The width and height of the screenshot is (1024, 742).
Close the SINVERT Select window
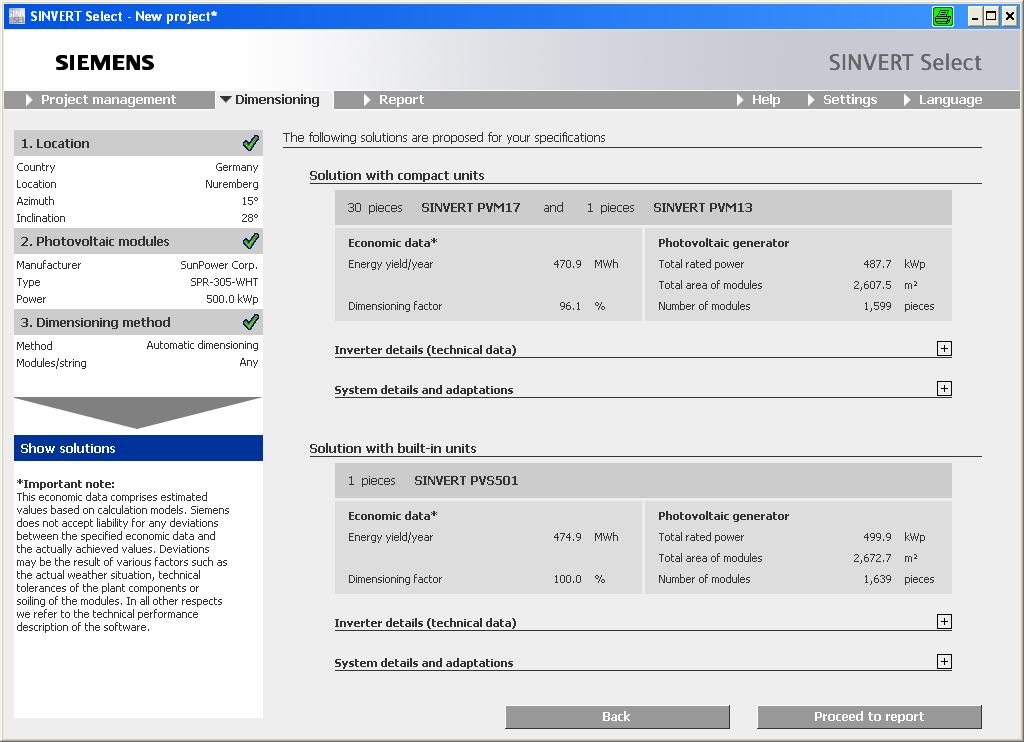point(1009,16)
